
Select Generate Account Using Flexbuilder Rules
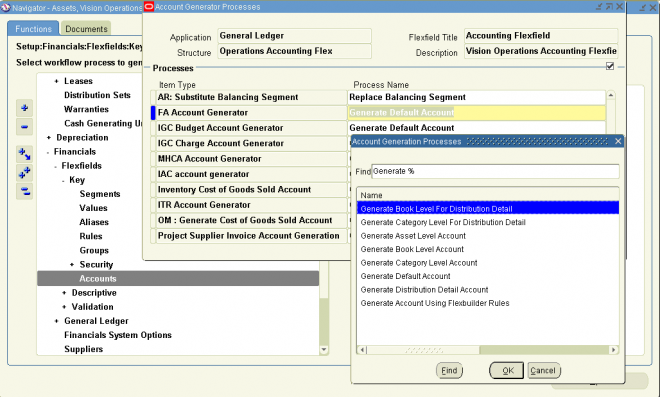435,303
